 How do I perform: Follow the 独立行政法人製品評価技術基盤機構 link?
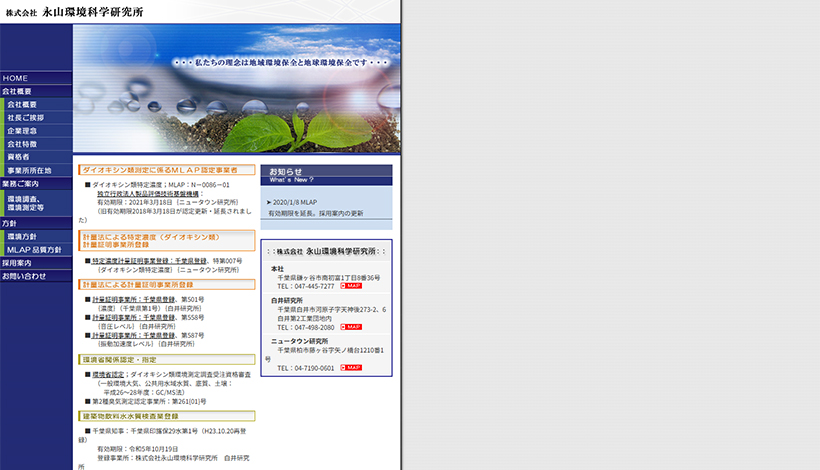tap(148, 193)
